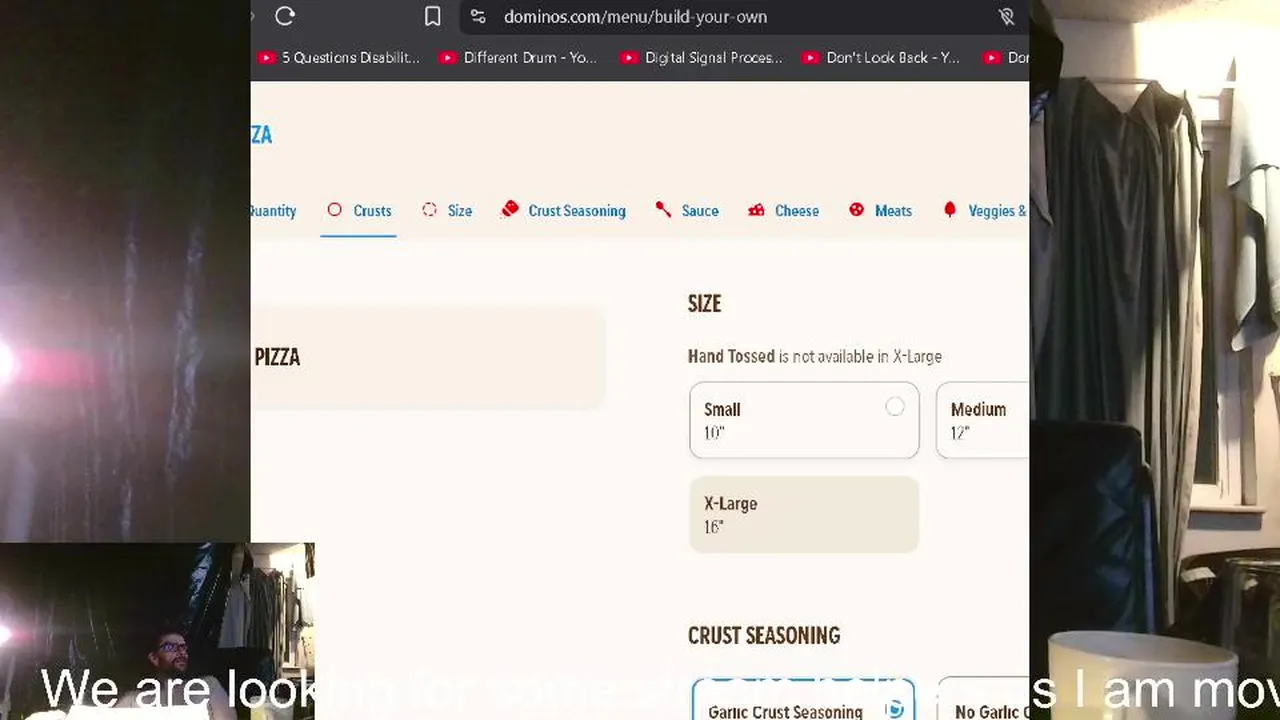
Task: Jump to the Sauce tab
Action: (x=686, y=211)
